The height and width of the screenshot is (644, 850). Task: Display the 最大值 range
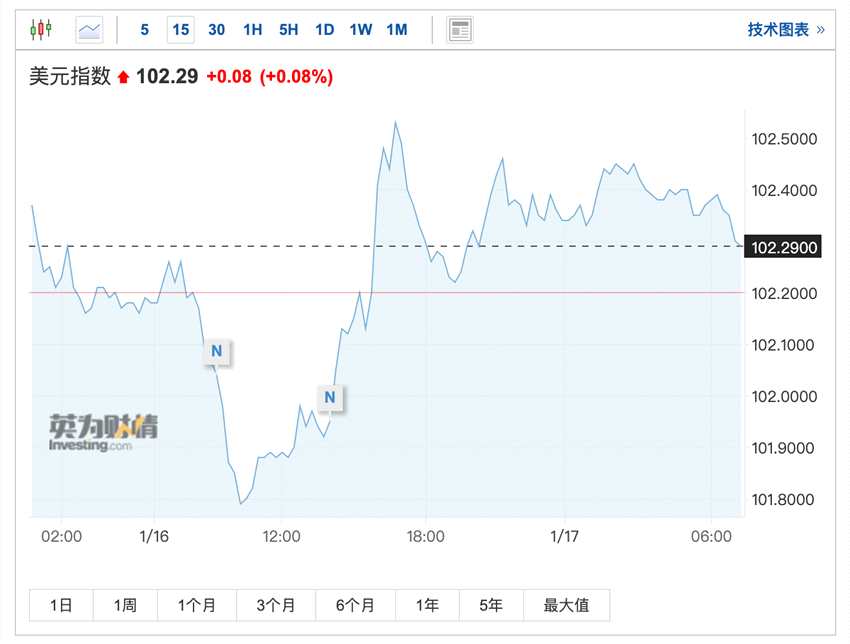point(566,605)
